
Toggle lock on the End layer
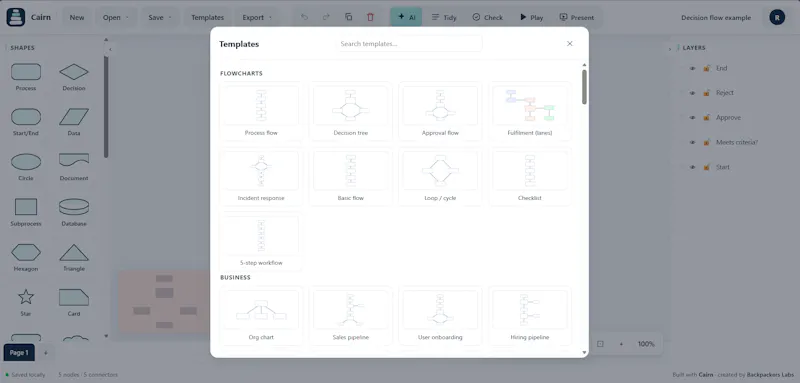(707, 68)
